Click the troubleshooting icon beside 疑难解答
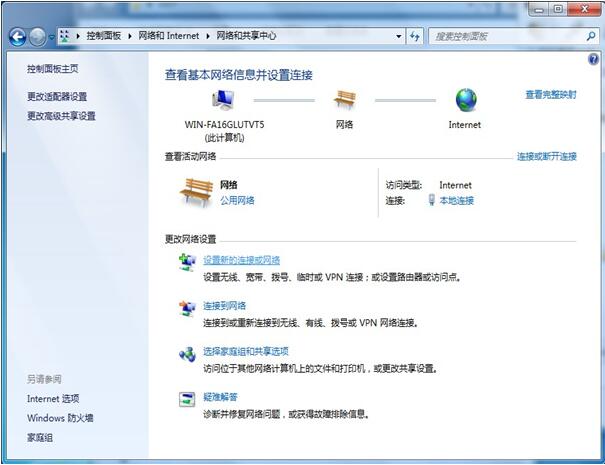This screenshot has height=465, width=605. click(x=187, y=399)
